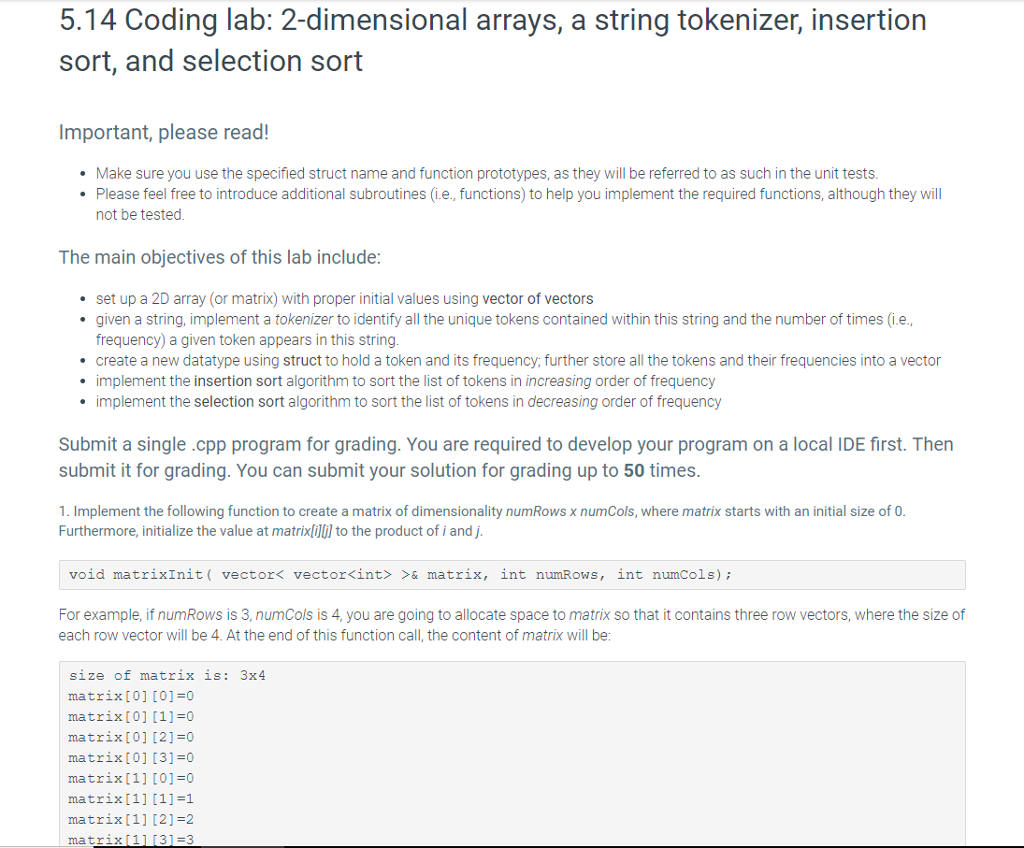
Task: Click the 'size of matrix is: 3x4' line
Action: 167,676
